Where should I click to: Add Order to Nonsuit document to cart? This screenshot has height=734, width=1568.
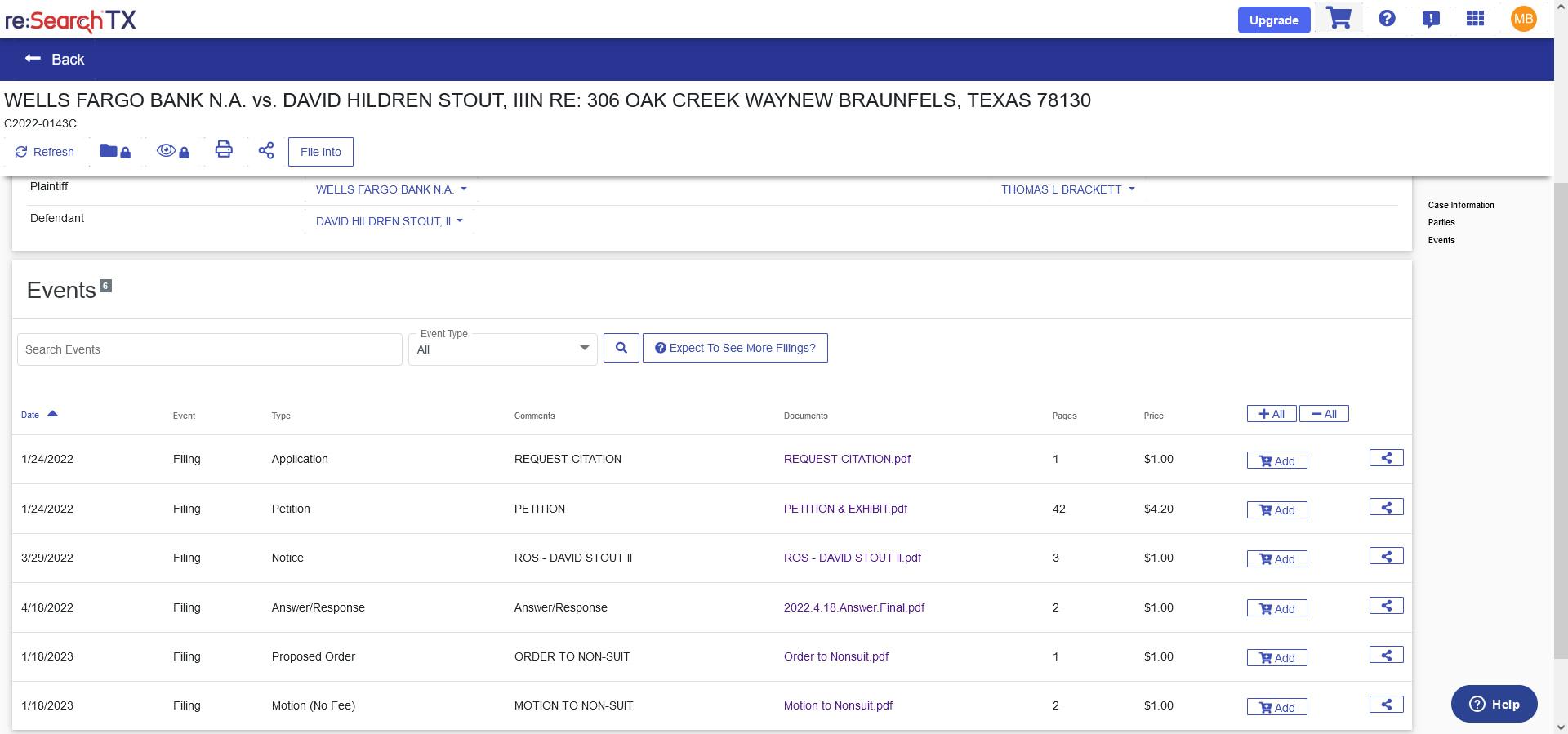point(1277,658)
